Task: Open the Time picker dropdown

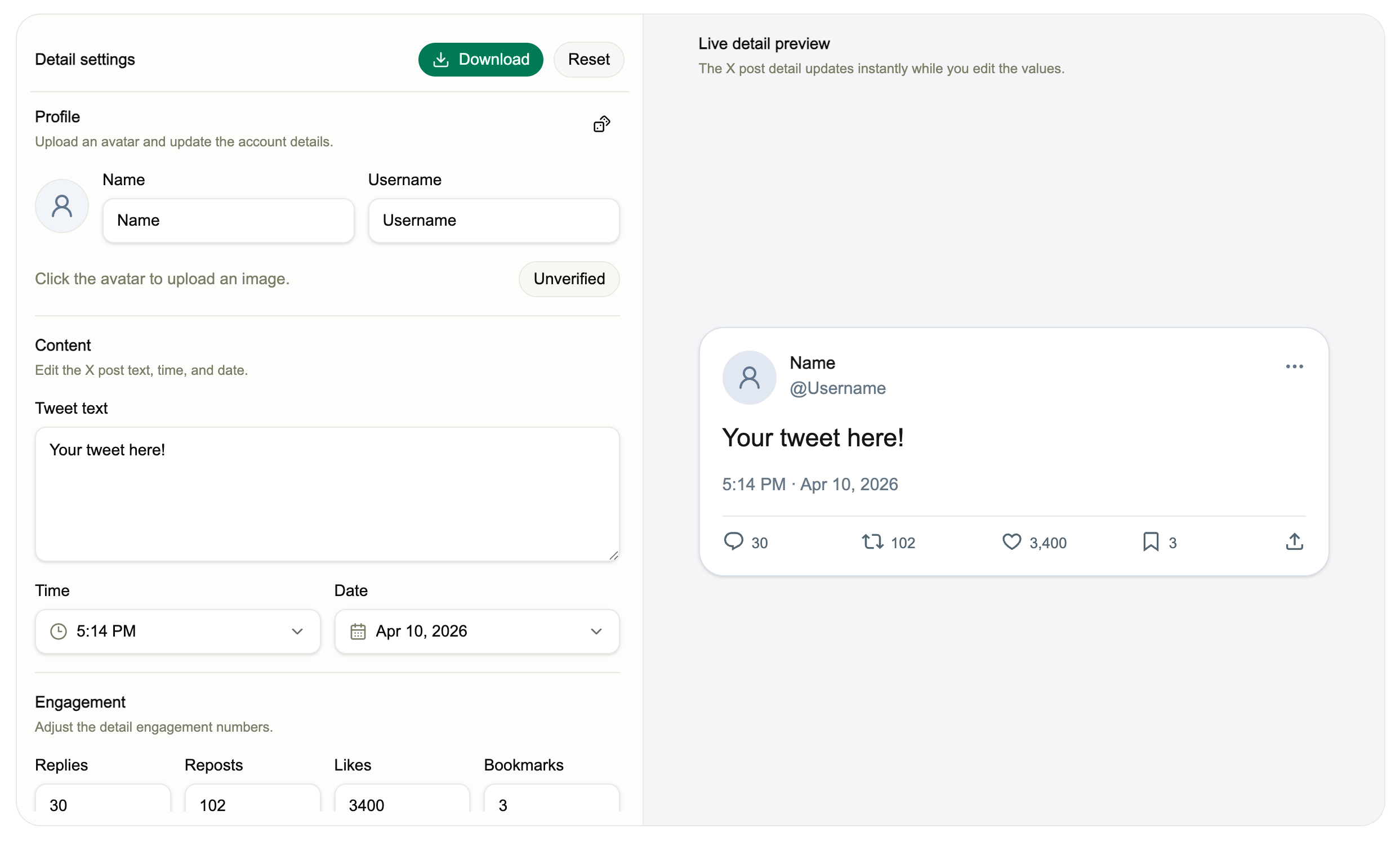Action: [x=297, y=631]
